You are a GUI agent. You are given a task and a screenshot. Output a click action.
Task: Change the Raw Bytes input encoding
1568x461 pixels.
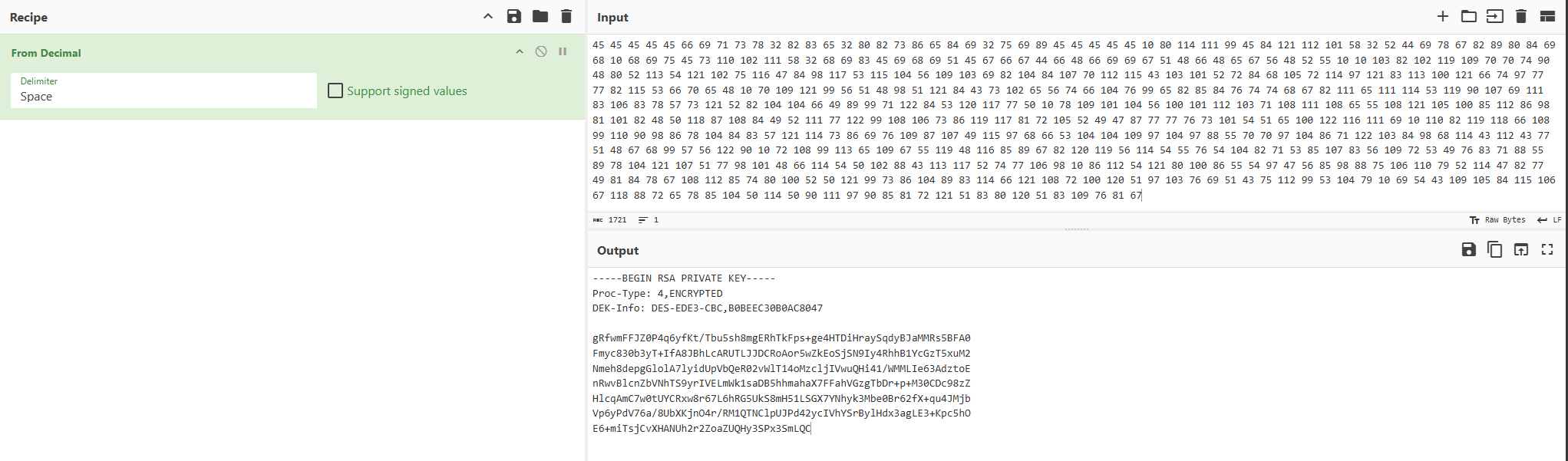point(1497,220)
